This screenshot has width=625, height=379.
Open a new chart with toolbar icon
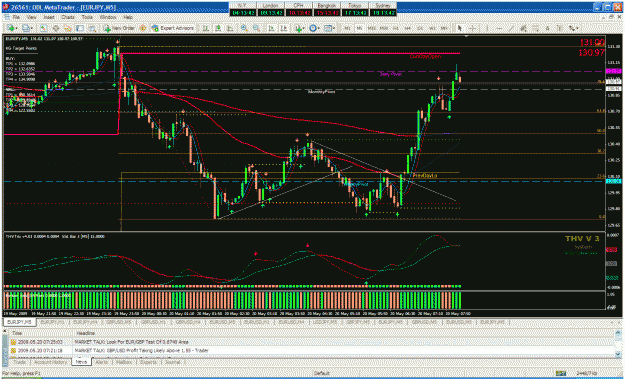pyautogui.click(x=12, y=28)
